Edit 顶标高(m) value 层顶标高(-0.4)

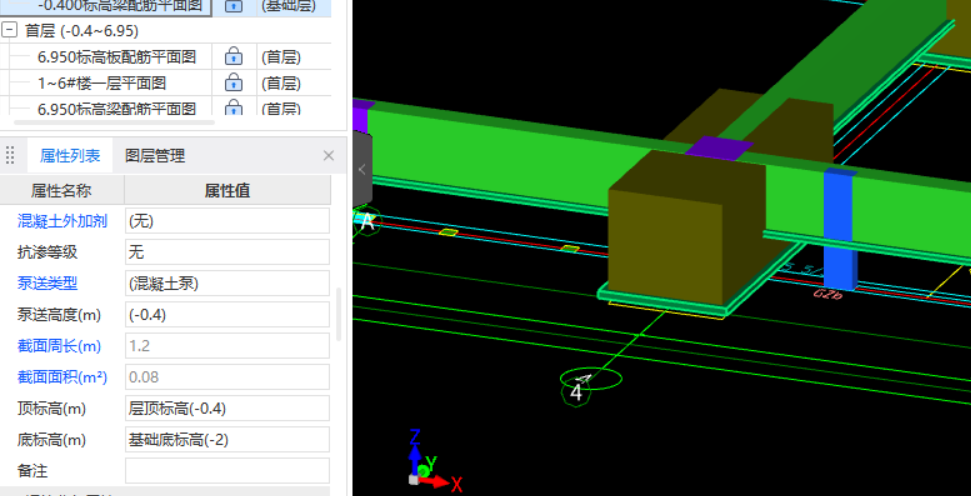(x=227, y=409)
